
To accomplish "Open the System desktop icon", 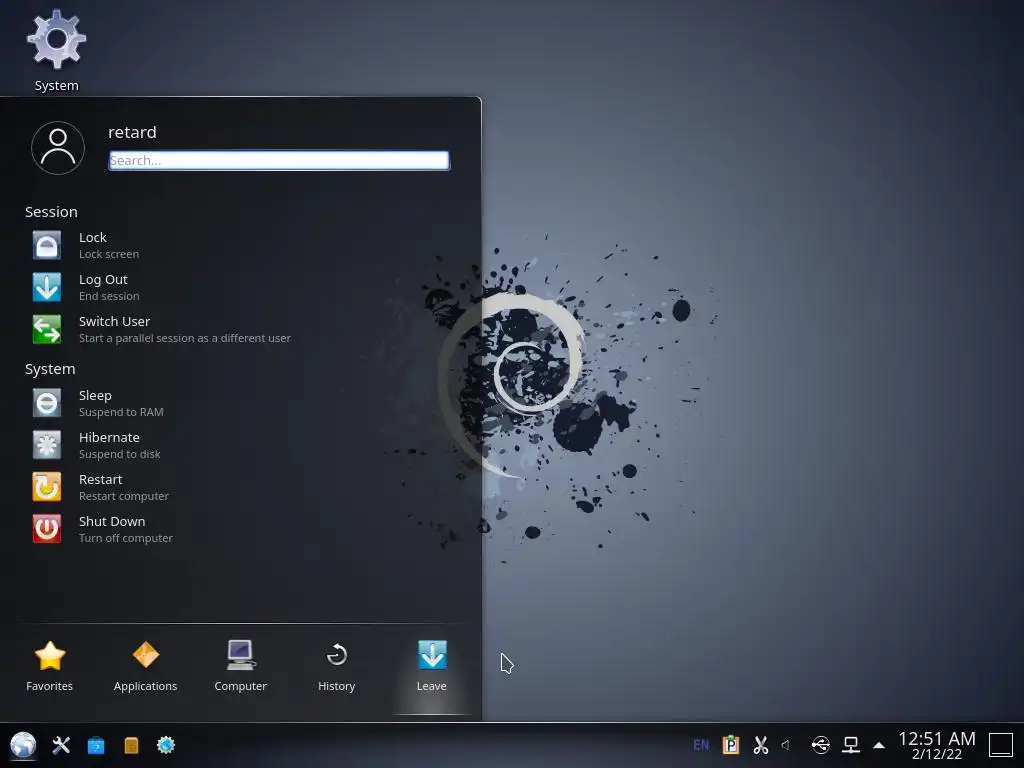I will click(56, 51).
